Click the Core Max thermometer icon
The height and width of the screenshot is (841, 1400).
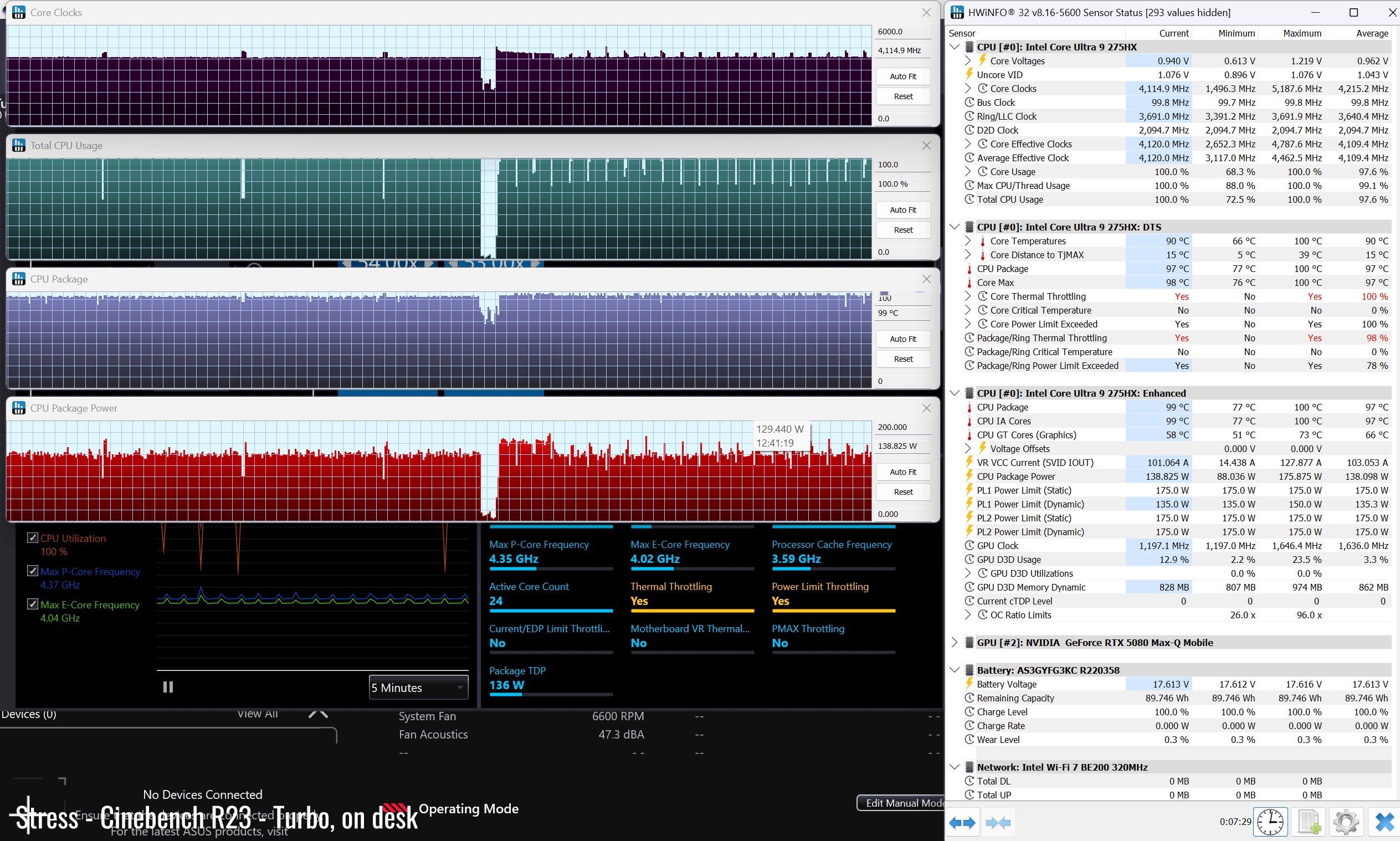[970, 282]
